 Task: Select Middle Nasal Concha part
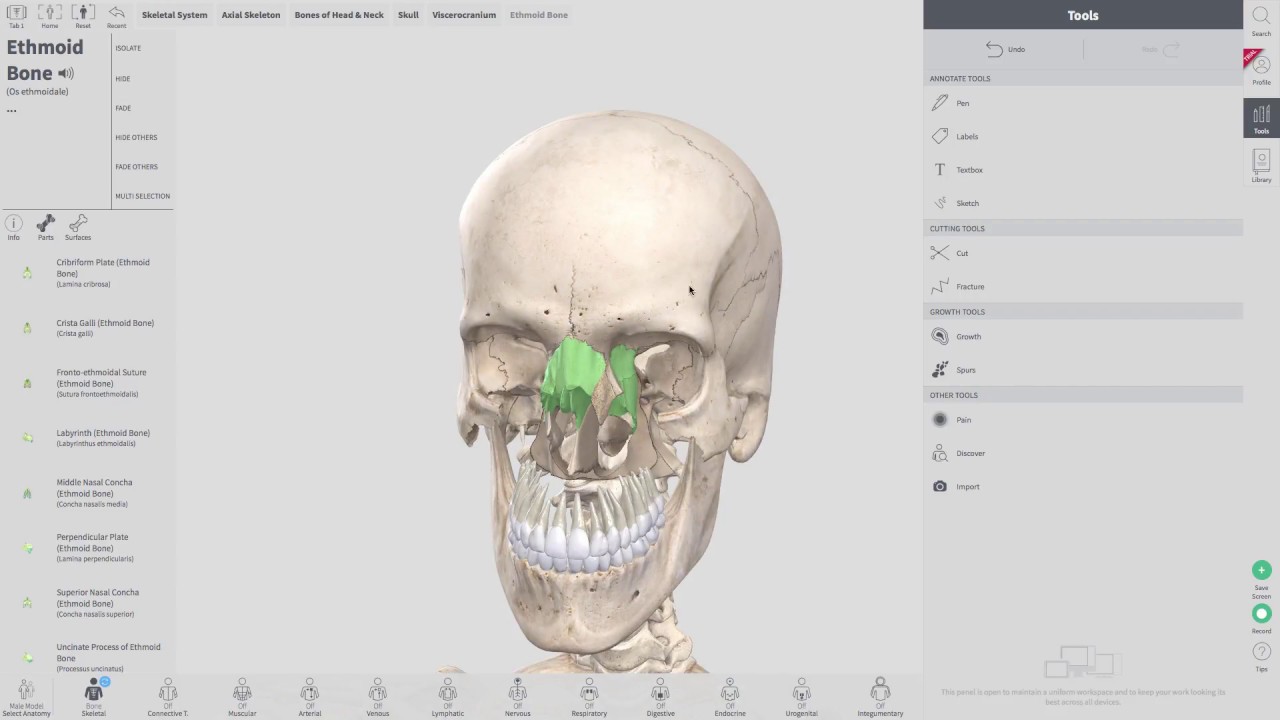tap(88, 493)
